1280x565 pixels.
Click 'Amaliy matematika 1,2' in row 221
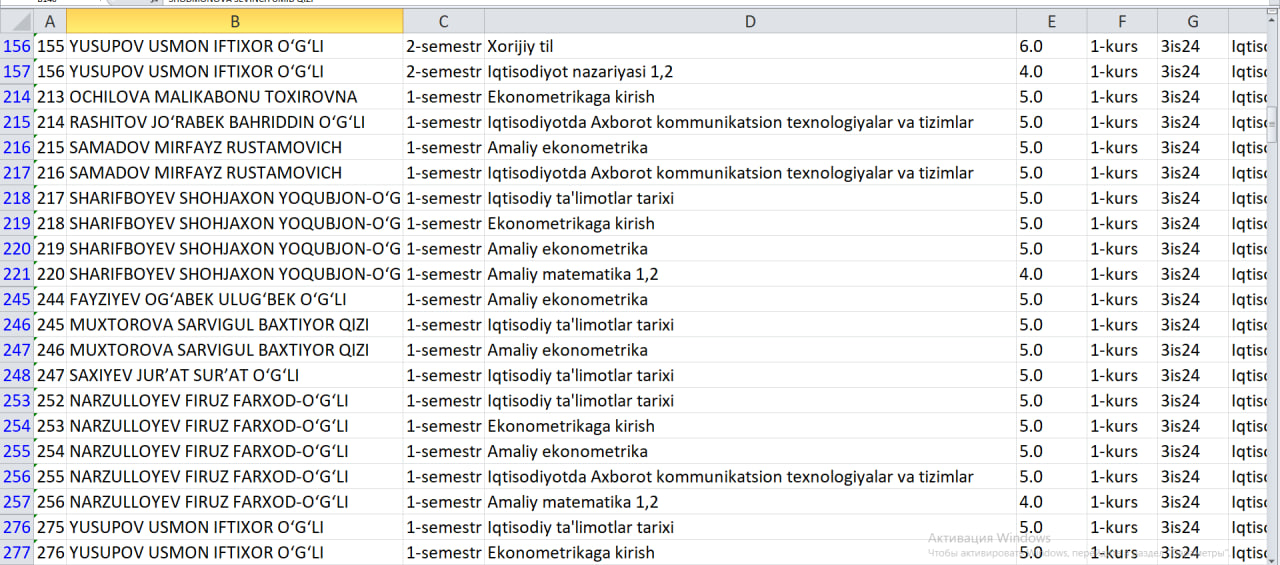[x=750, y=274]
